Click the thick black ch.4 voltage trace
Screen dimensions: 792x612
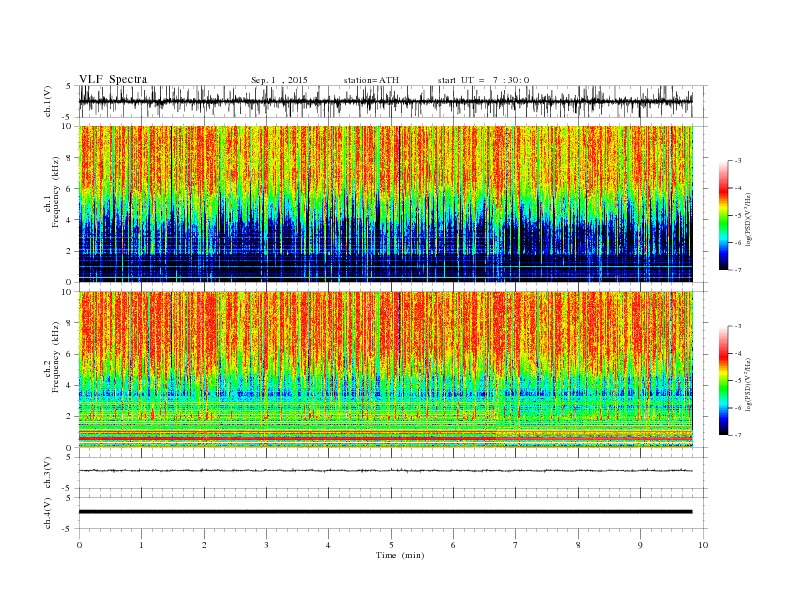[x=385, y=512]
